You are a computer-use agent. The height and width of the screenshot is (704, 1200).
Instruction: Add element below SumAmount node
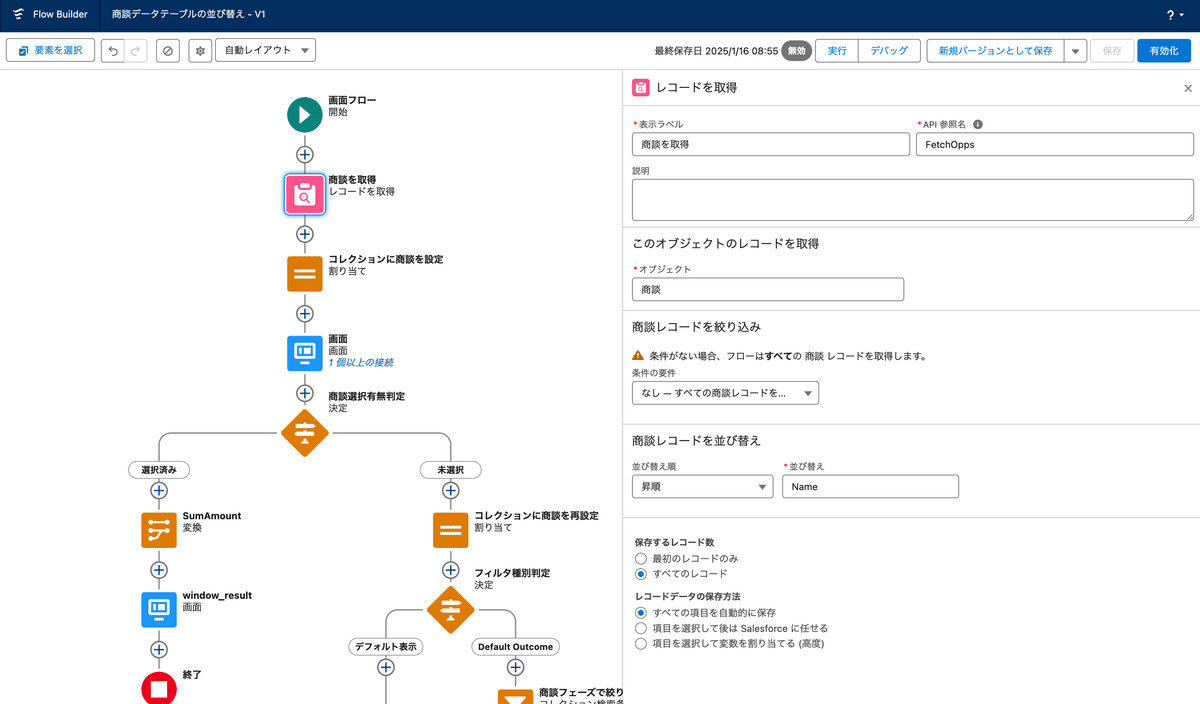pyautogui.click(x=159, y=569)
